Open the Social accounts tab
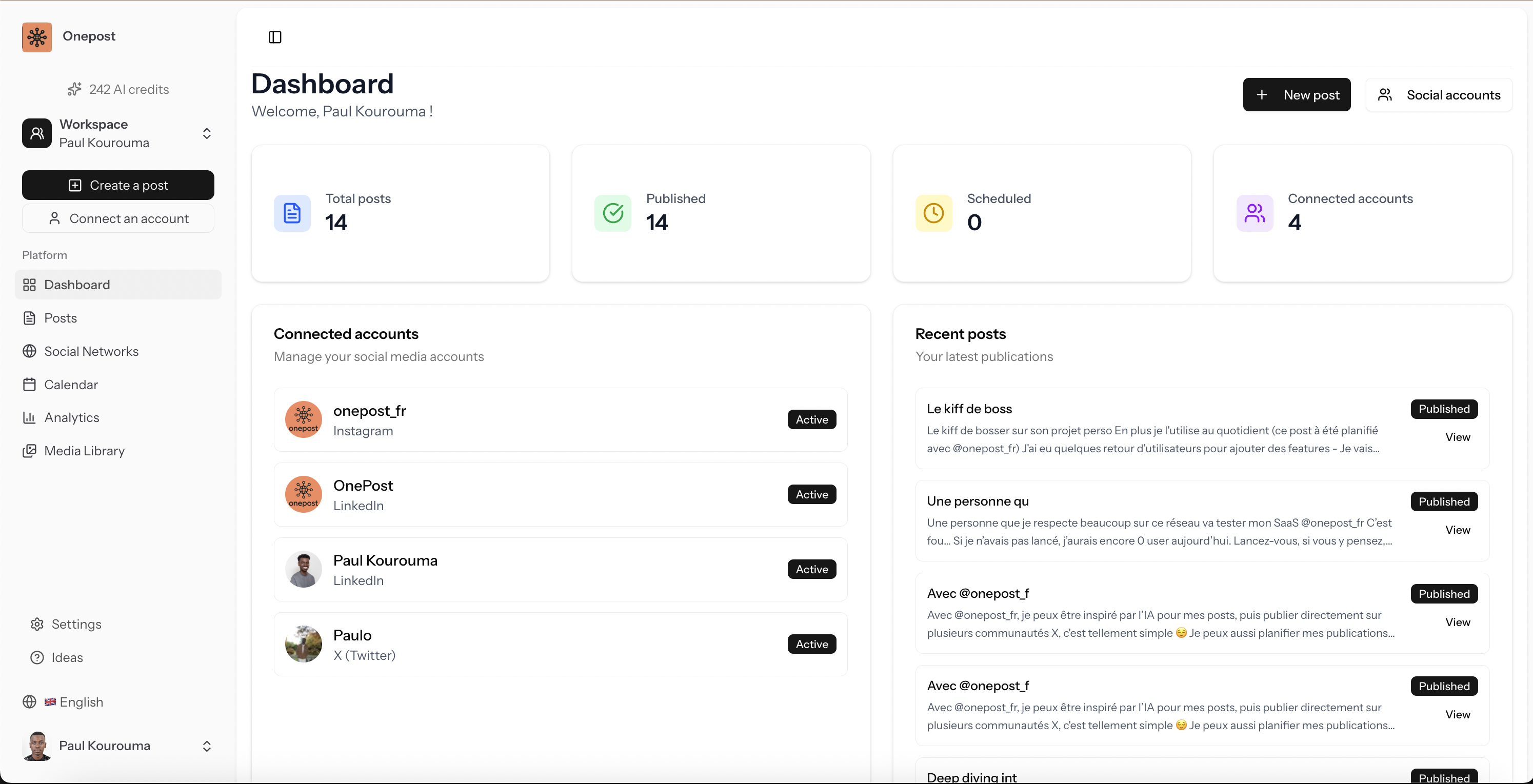Viewport: 1533px width, 784px height. coord(1439,94)
